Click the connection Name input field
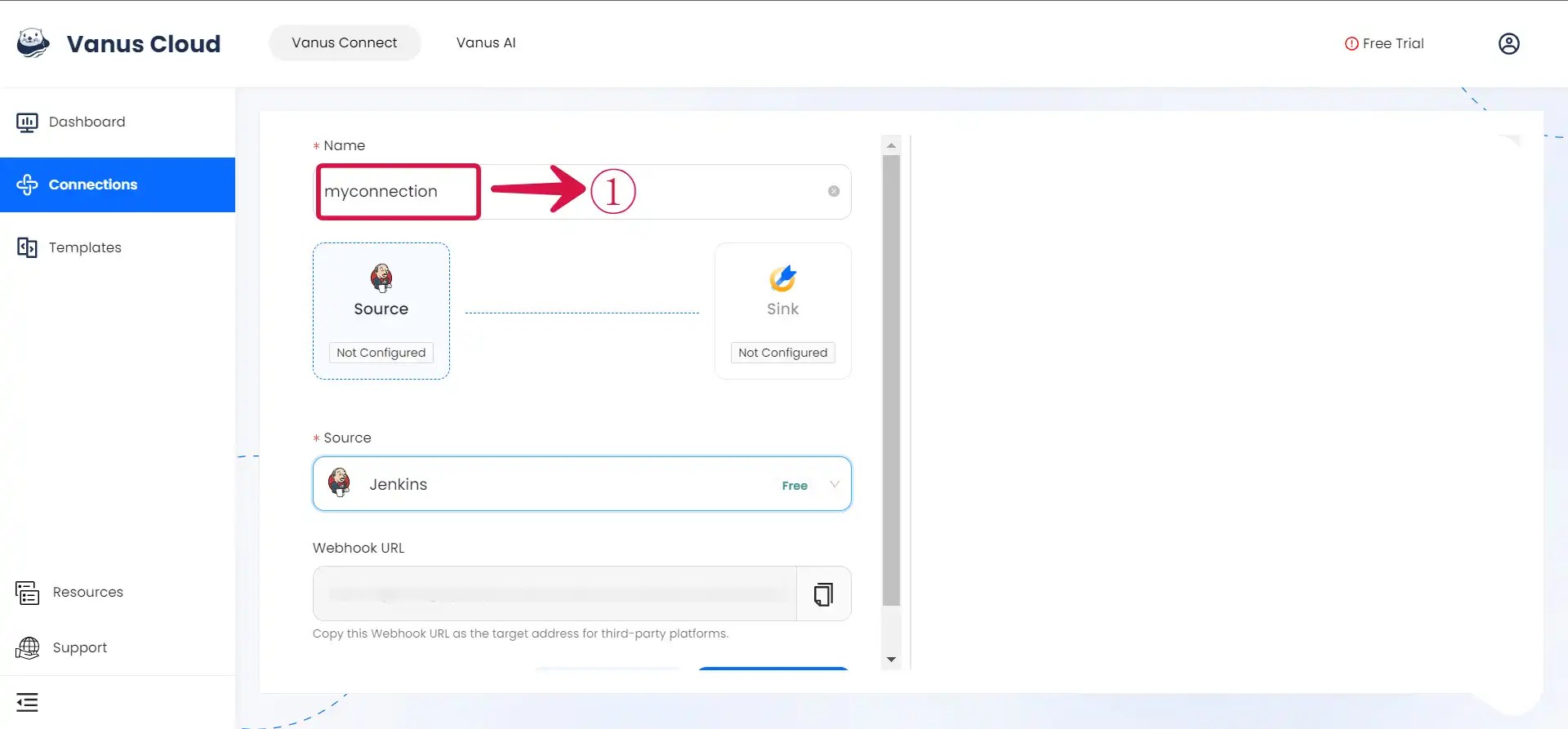 tap(581, 192)
